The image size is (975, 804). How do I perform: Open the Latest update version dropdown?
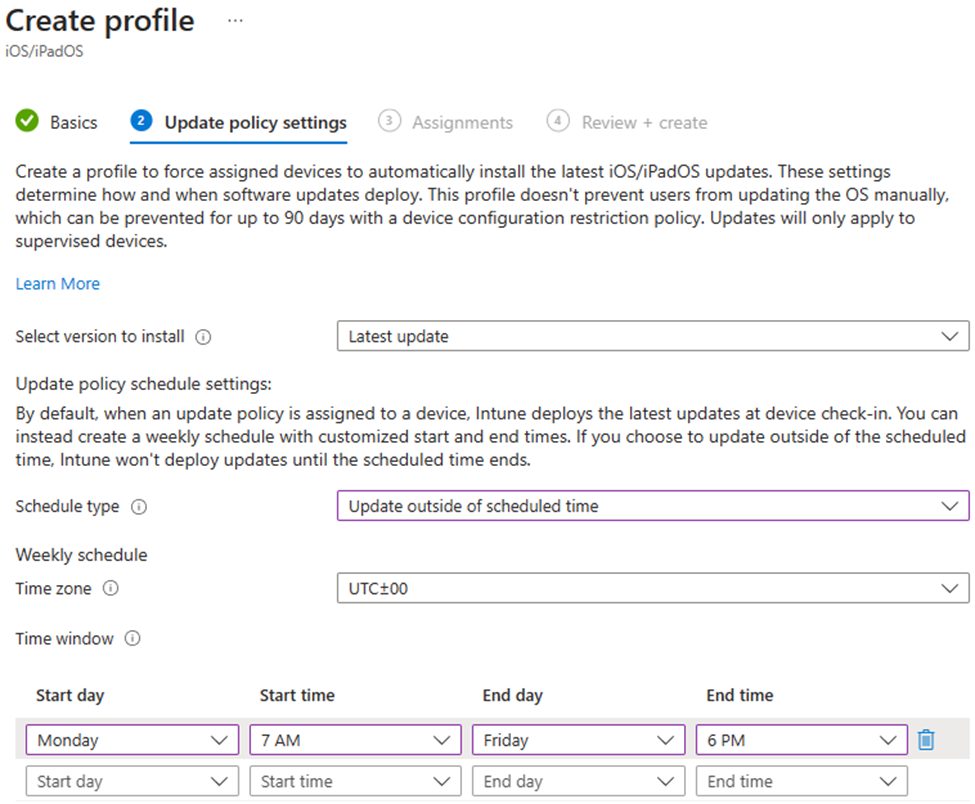(652, 337)
